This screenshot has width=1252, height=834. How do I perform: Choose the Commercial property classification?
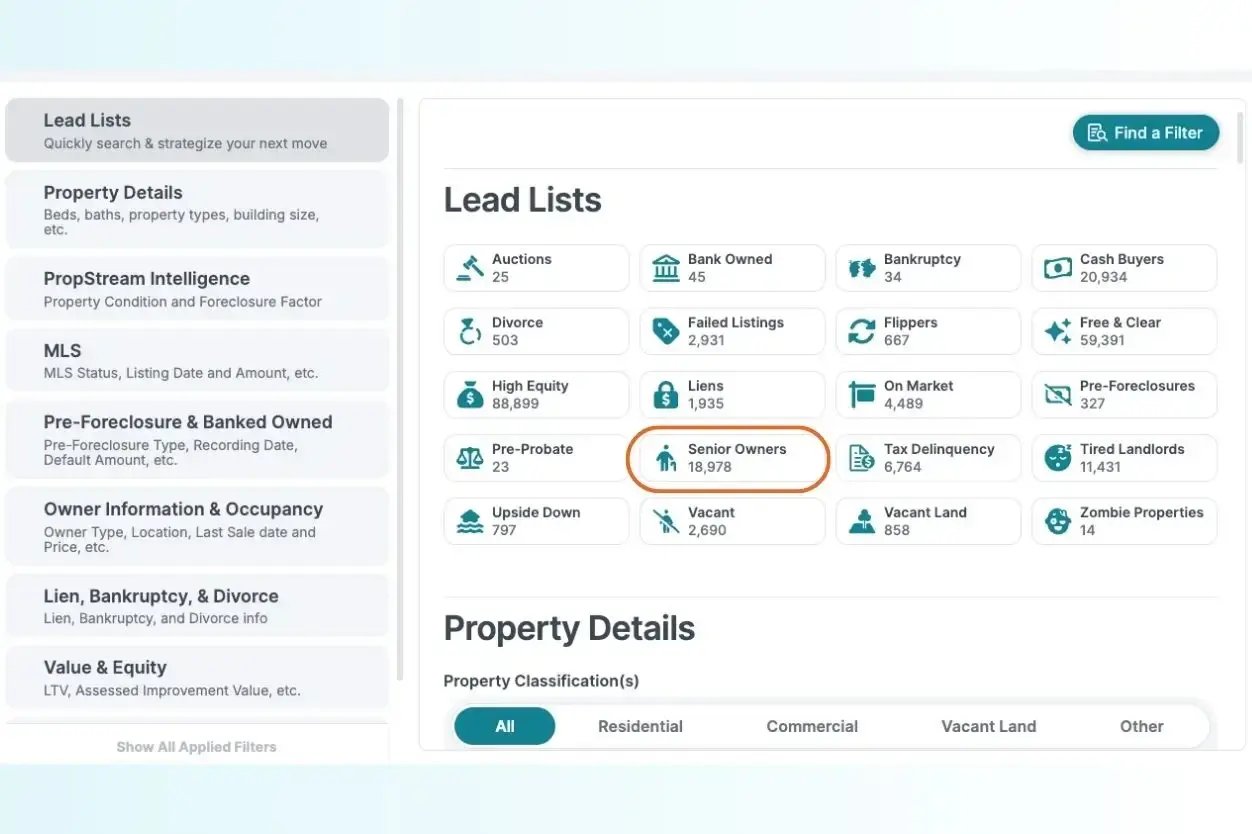tap(812, 726)
